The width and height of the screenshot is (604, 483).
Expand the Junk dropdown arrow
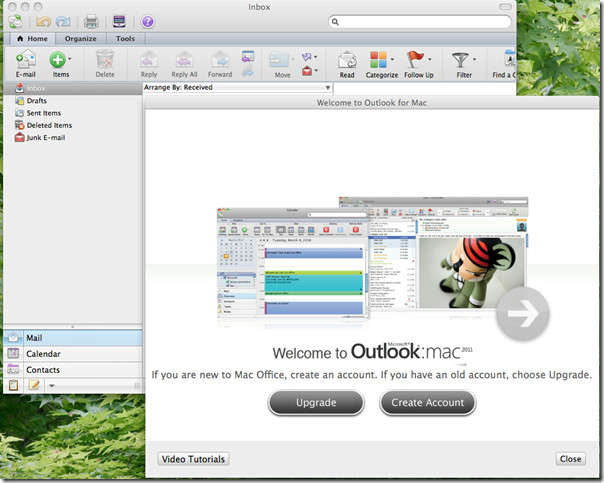(316, 70)
